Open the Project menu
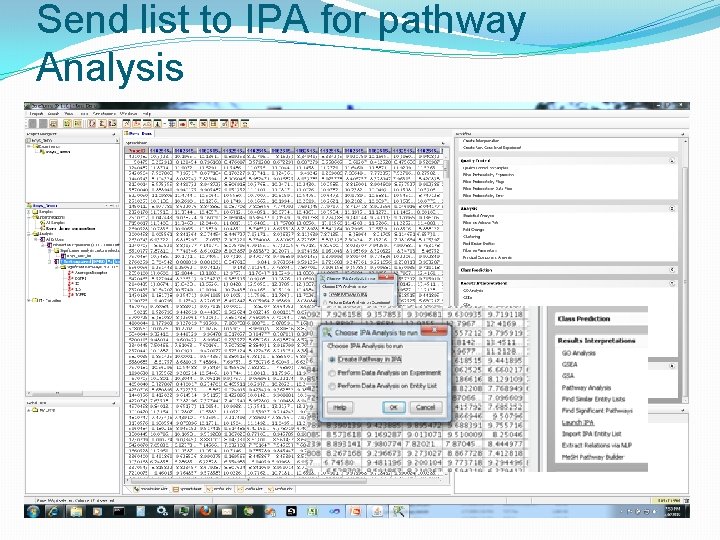This screenshot has height=540, width=720. tap(36, 113)
